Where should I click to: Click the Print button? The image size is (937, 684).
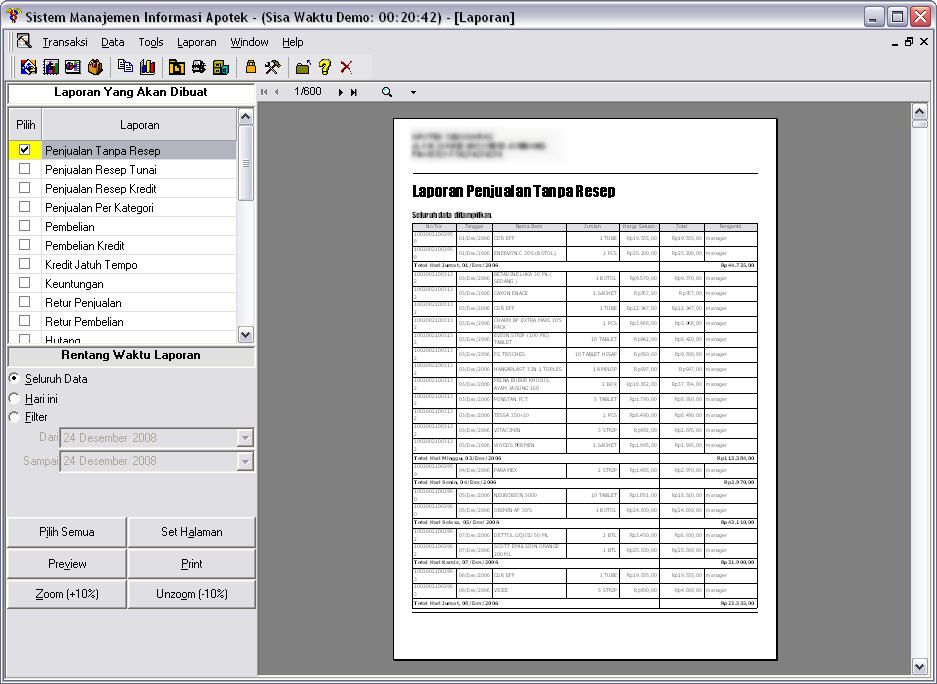click(x=191, y=564)
